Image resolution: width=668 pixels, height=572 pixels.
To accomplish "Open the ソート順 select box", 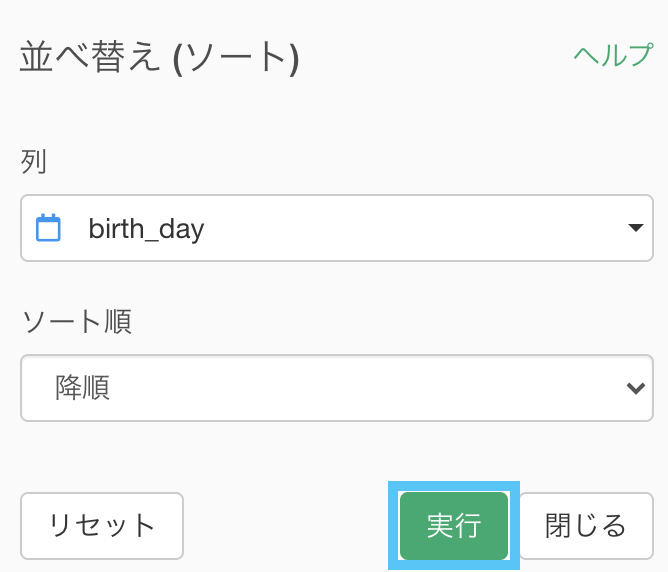I will 337,388.
